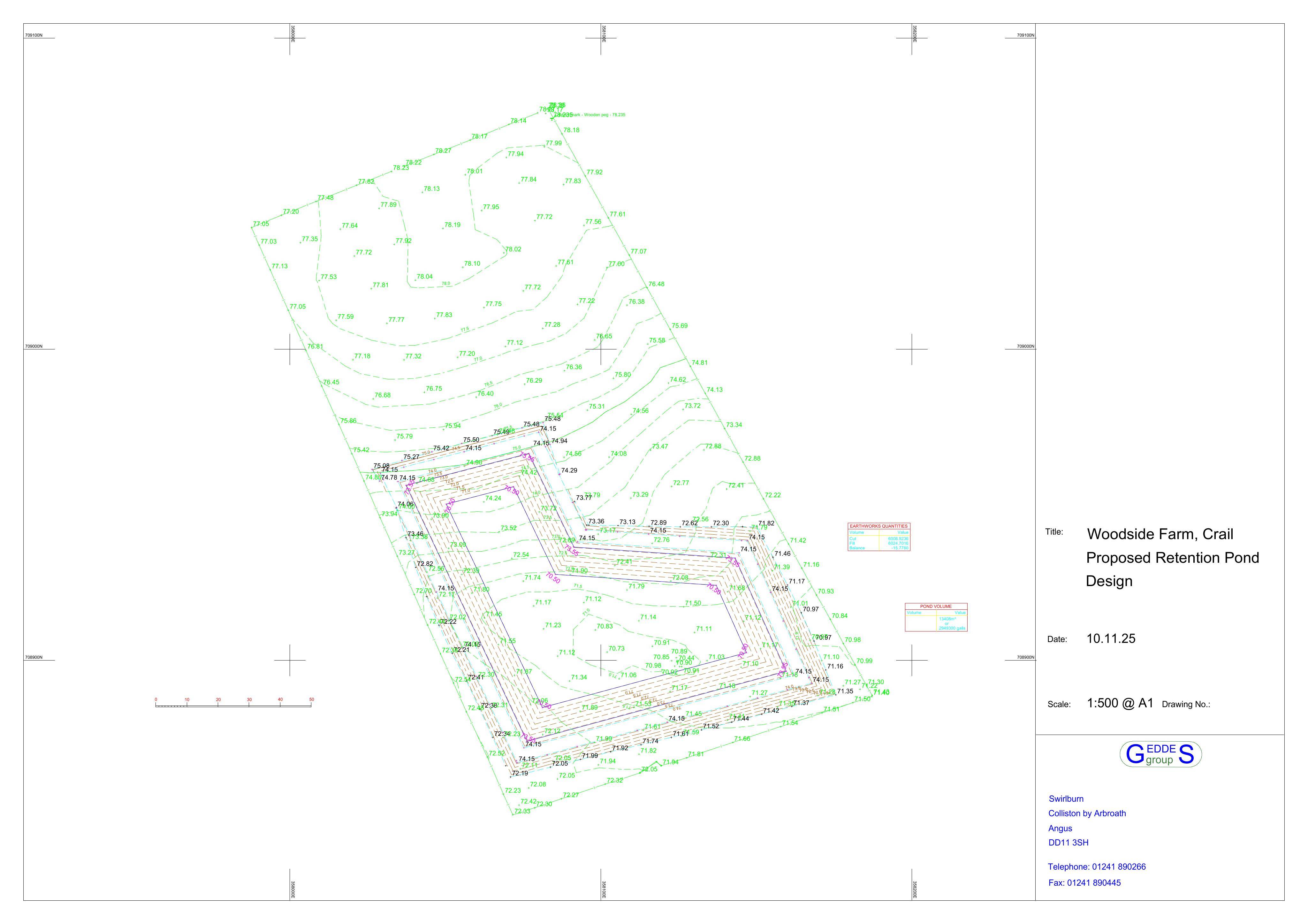Click the '50' mark on scale bar
The height and width of the screenshot is (924, 1308).
coord(312,699)
